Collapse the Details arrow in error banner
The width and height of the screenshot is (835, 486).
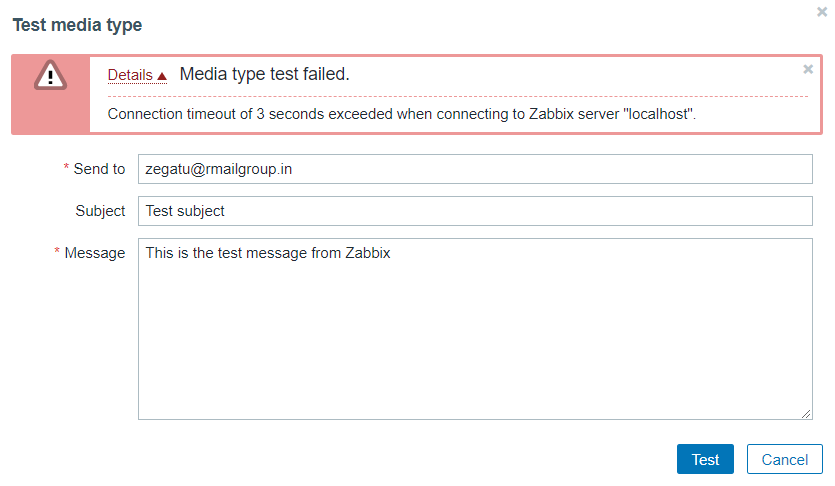click(x=162, y=76)
